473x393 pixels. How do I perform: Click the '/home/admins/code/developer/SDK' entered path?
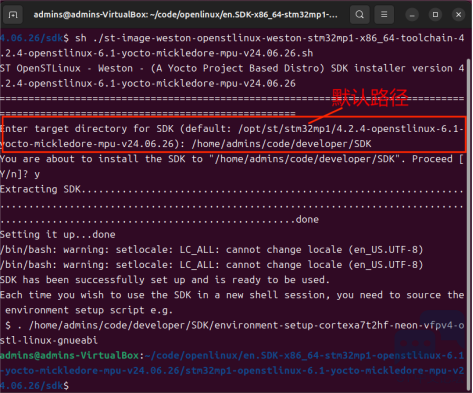point(281,144)
